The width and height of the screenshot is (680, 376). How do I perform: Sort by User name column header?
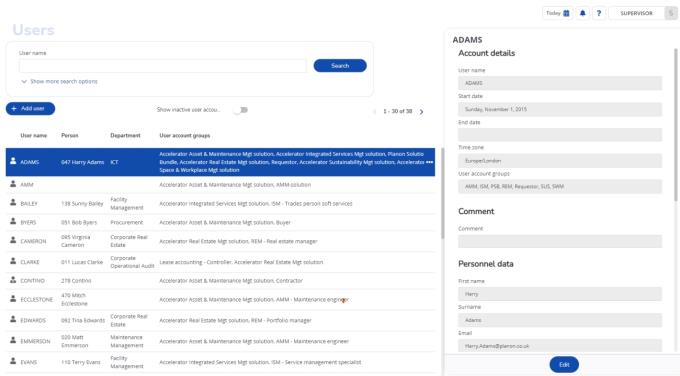pyautogui.click(x=33, y=135)
